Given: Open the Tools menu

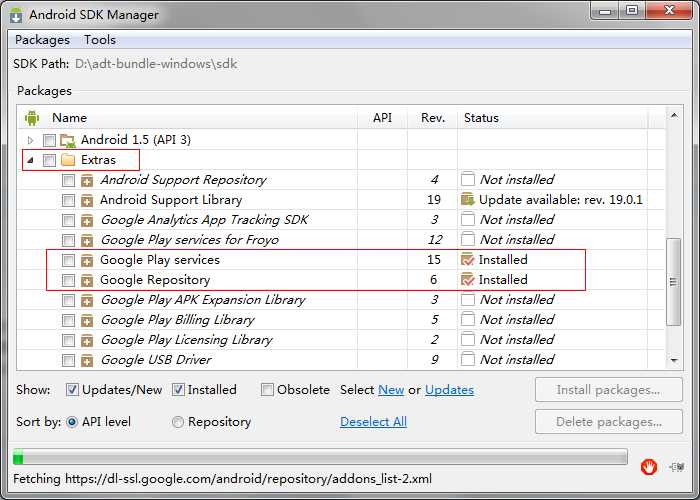Looking at the screenshot, I should (100, 40).
